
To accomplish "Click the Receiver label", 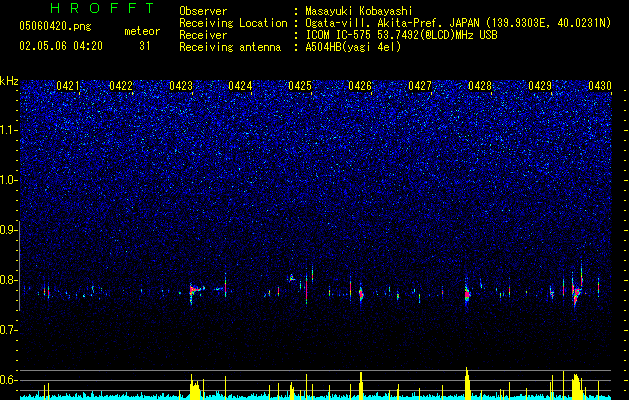I will point(203,35).
